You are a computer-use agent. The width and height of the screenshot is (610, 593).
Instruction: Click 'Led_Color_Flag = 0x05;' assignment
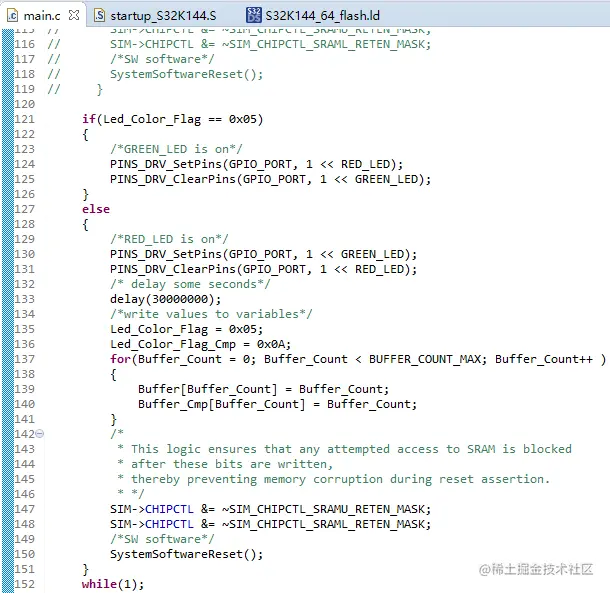point(187,329)
